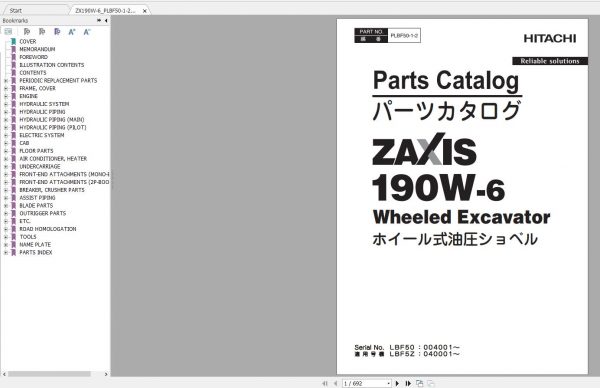600x388 pixels.
Task: Open the COVER bookmark
Action: pos(28,41)
